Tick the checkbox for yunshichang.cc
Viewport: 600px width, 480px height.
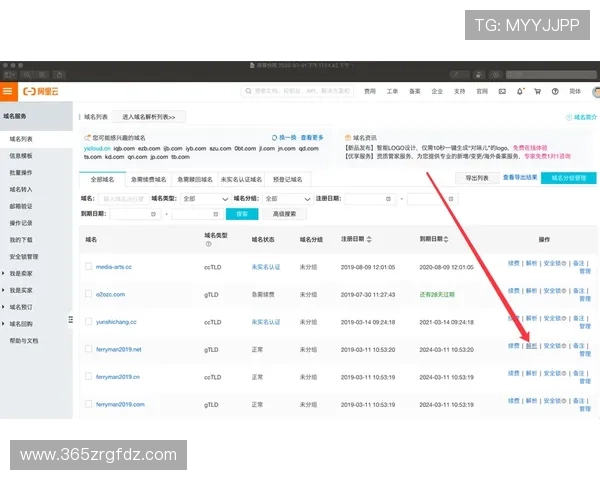click(x=88, y=321)
